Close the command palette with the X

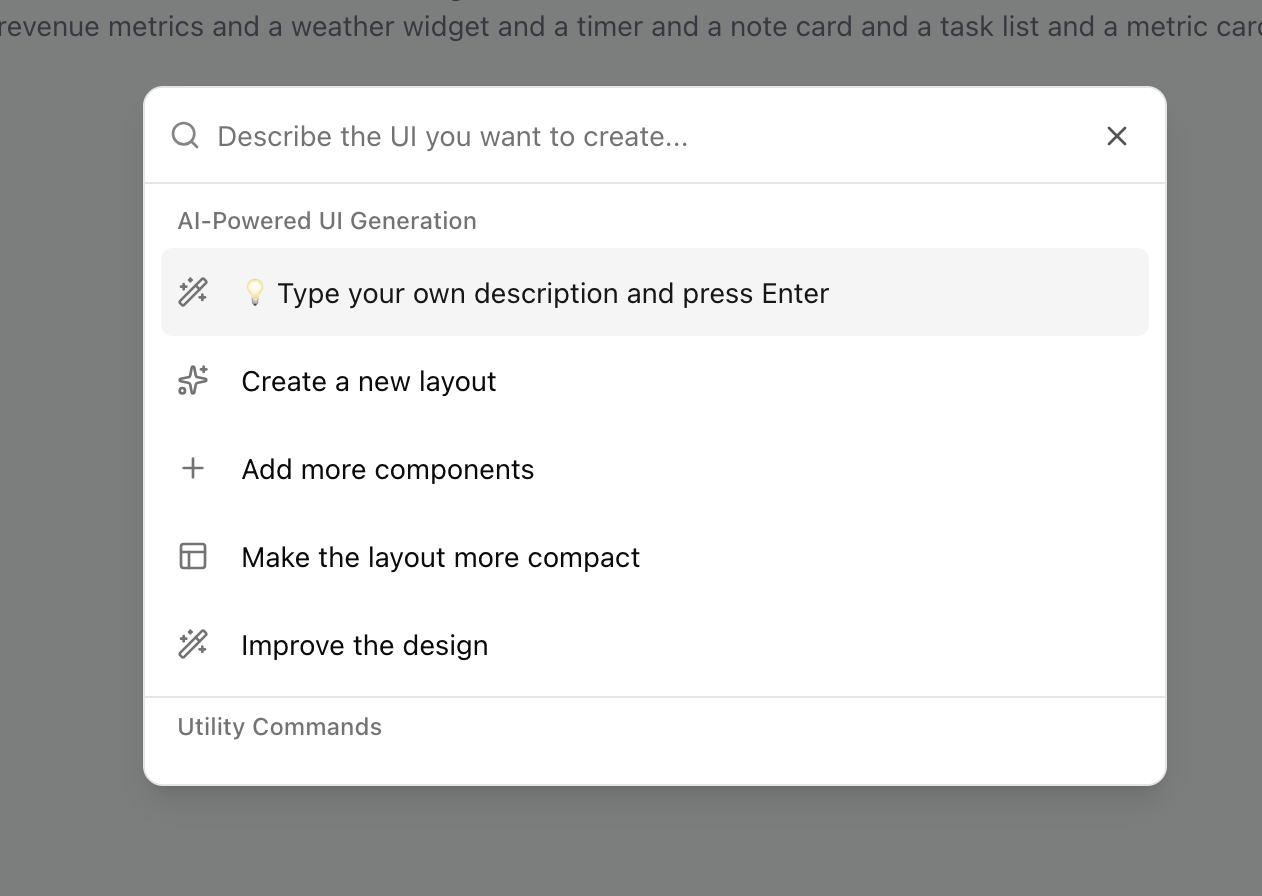[x=1117, y=136]
